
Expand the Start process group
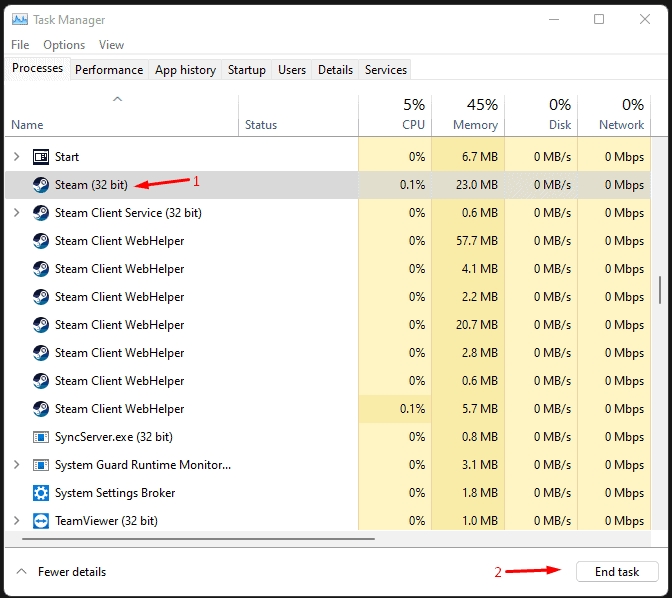click(x=16, y=157)
